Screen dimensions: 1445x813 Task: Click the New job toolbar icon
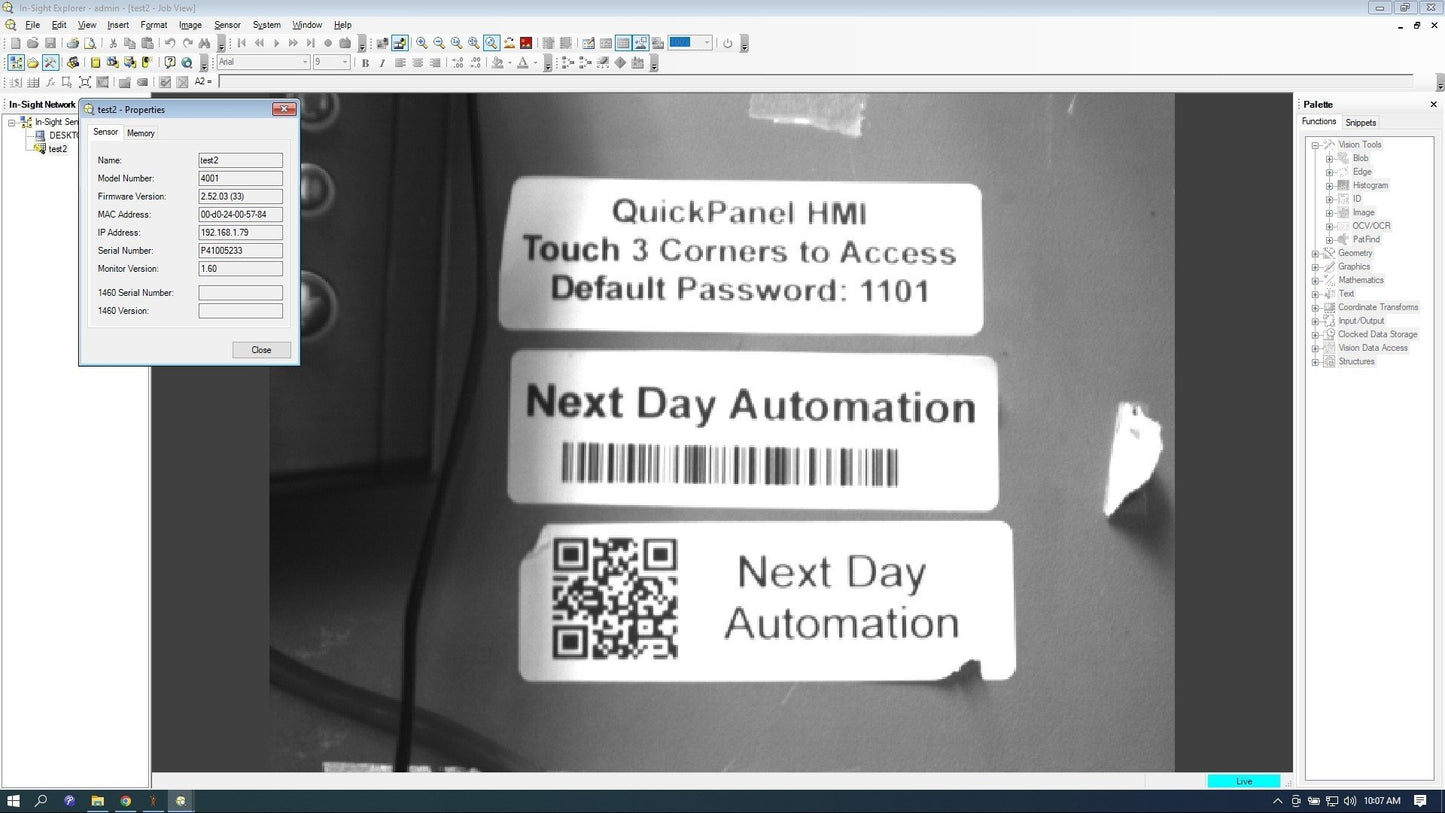pos(16,43)
